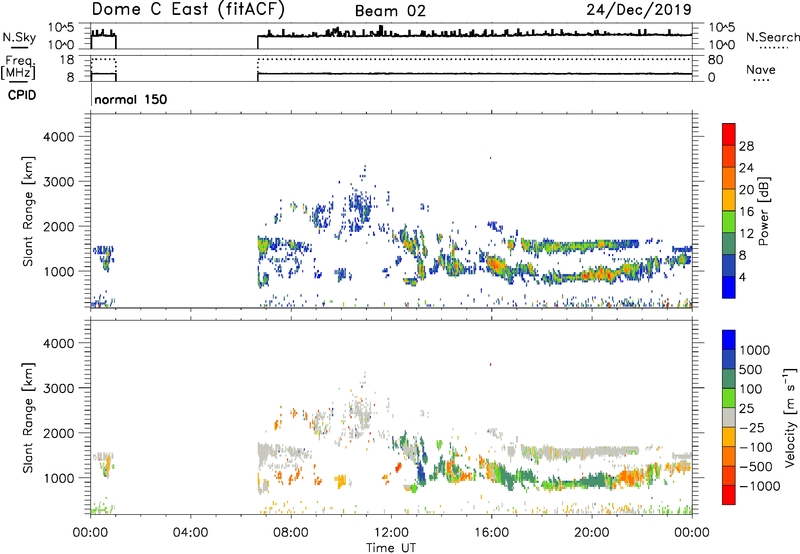This screenshot has height=554, width=800.
Task: Click the '500' velocity colorbar tick value
Action: (x=753, y=370)
